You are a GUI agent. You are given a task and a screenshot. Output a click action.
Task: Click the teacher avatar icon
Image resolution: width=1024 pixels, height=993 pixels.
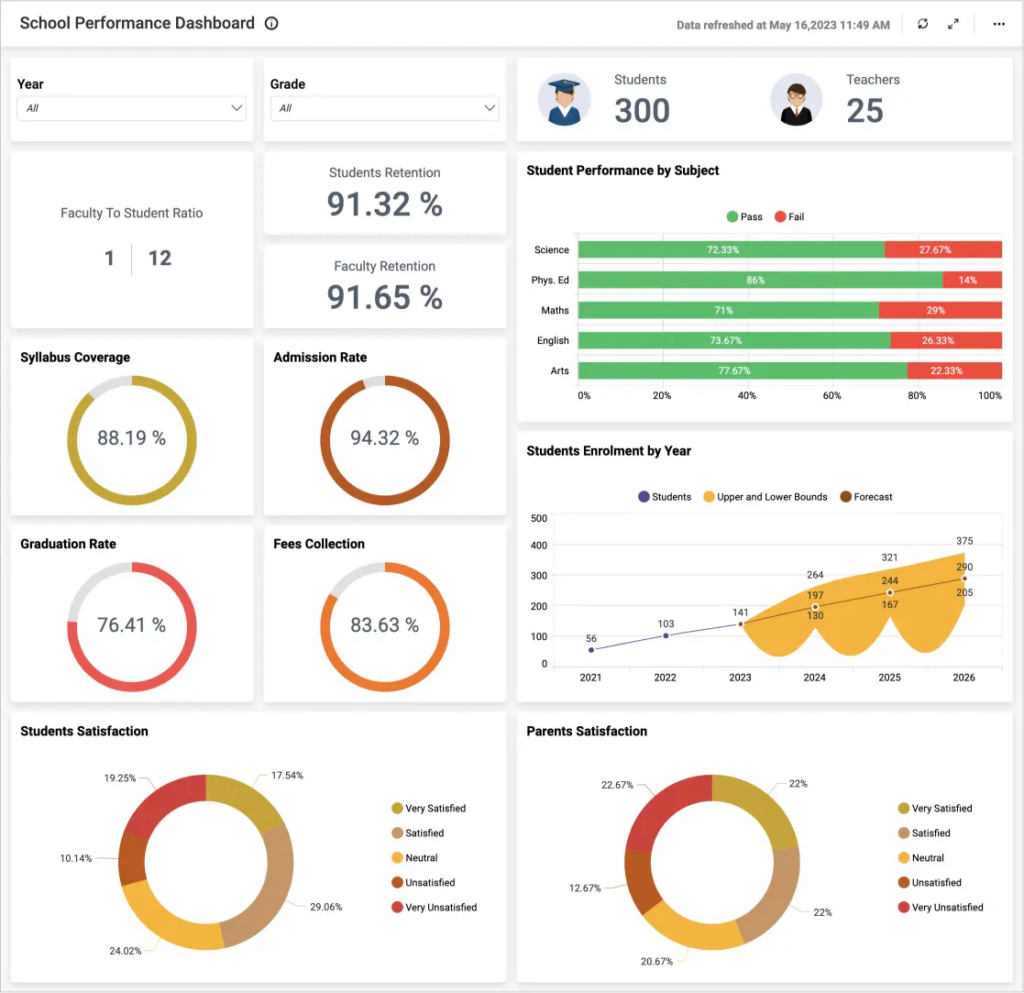796,100
